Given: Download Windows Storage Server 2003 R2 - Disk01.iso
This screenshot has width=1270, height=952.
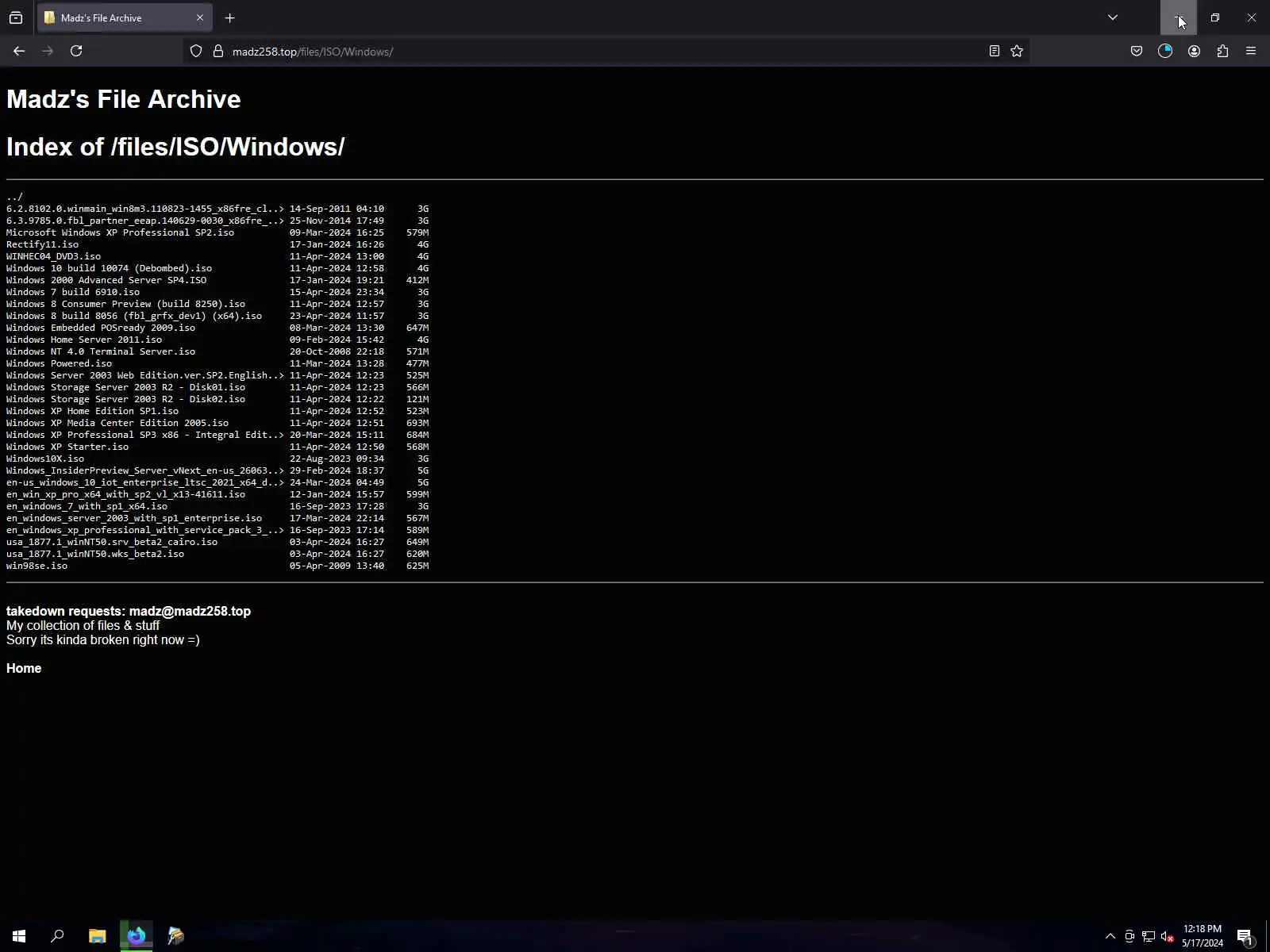Looking at the screenshot, I should tap(125, 387).
